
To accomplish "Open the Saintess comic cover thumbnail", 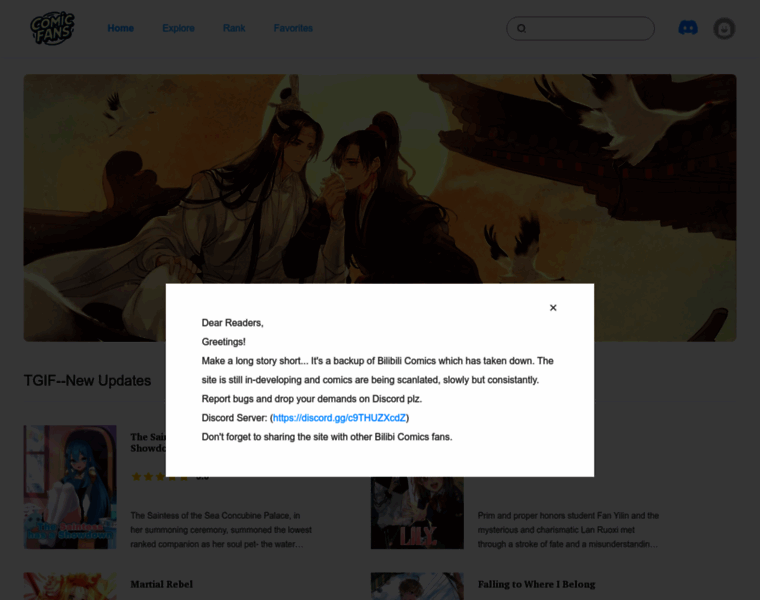I will coord(70,487).
